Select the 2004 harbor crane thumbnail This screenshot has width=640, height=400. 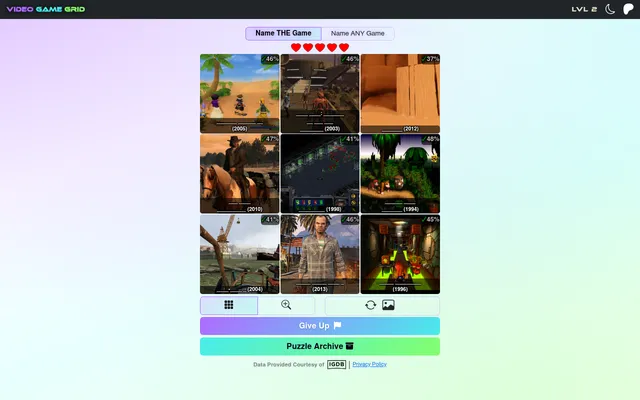[x=240, y=254]
